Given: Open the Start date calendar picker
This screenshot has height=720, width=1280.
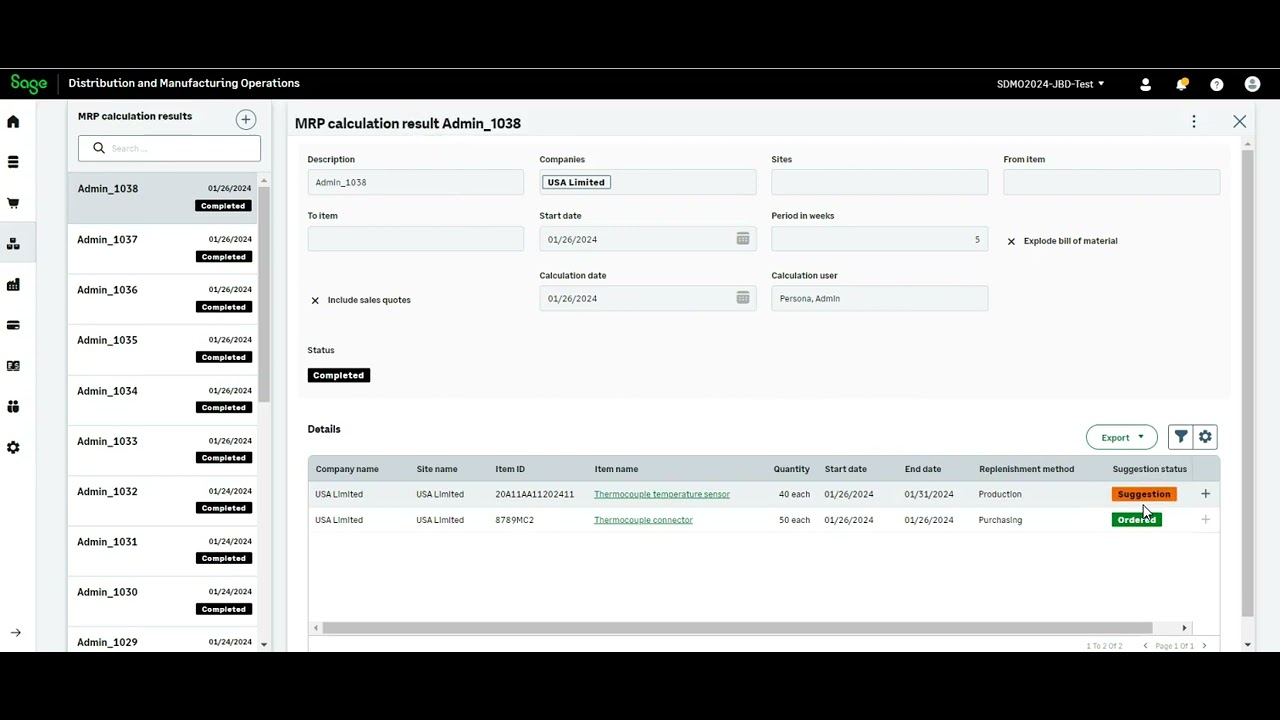Looking at the screenshot, I should click(x=743, y=239).
